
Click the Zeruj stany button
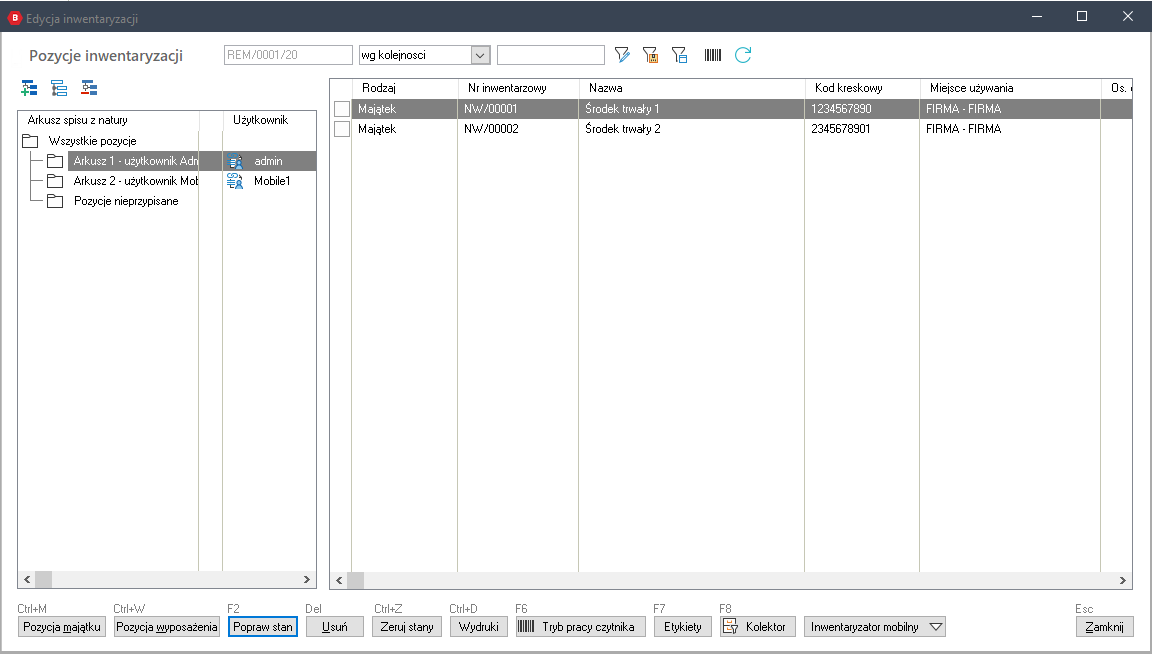[x=407, y=627]
